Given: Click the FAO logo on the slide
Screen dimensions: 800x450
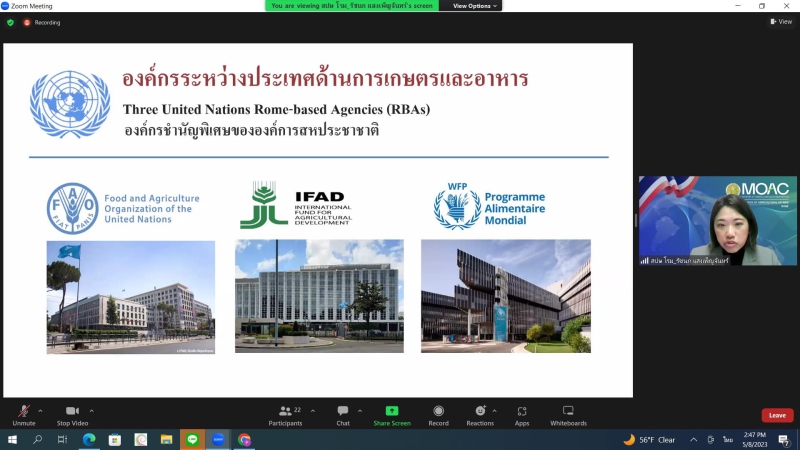Looking at the screenshot, I should (x=123, y=208).
